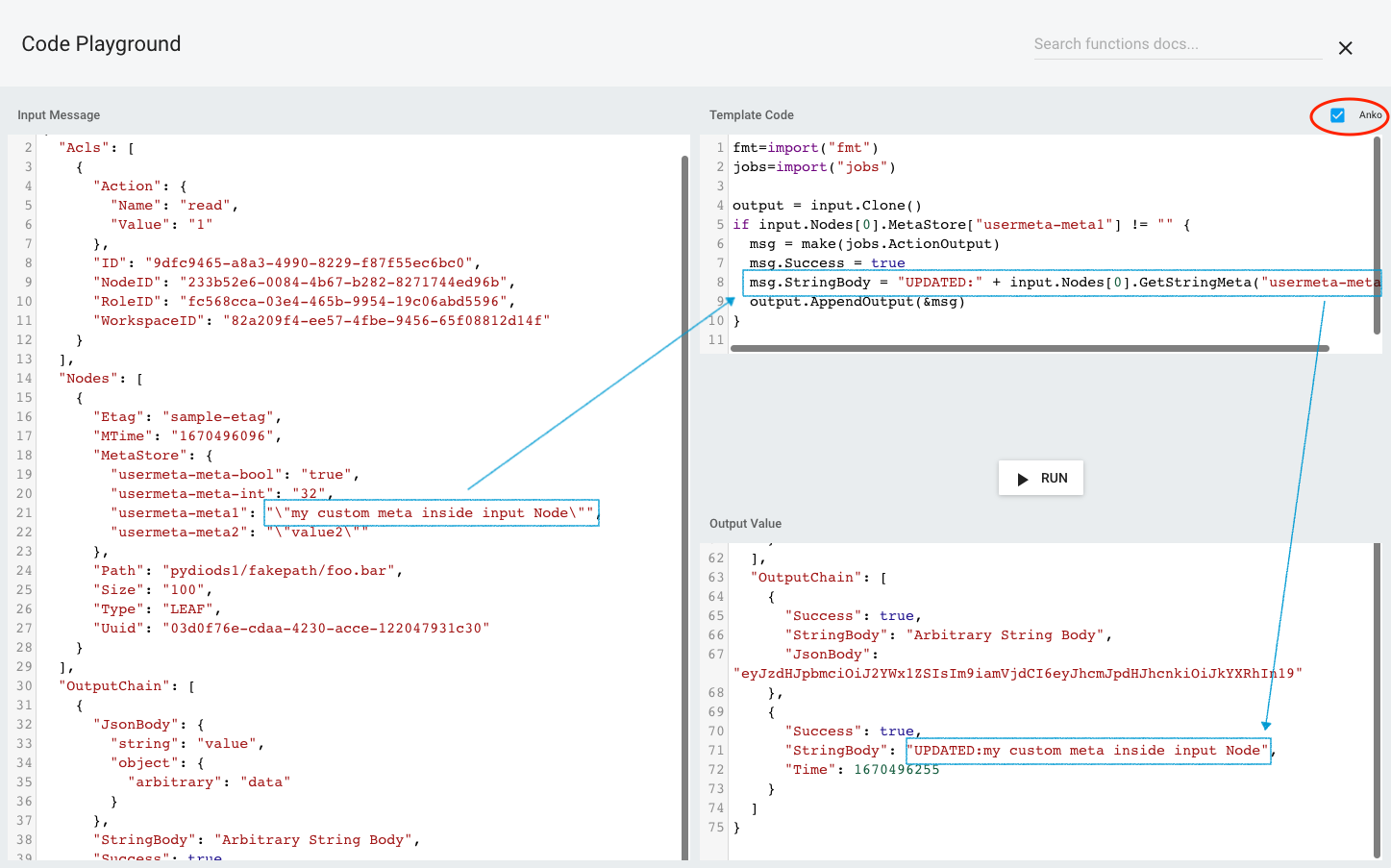Click the Uuid value 03d0f76e
Screen dimensions: 1391x868
pyautogui.click(x=326, y=629)
